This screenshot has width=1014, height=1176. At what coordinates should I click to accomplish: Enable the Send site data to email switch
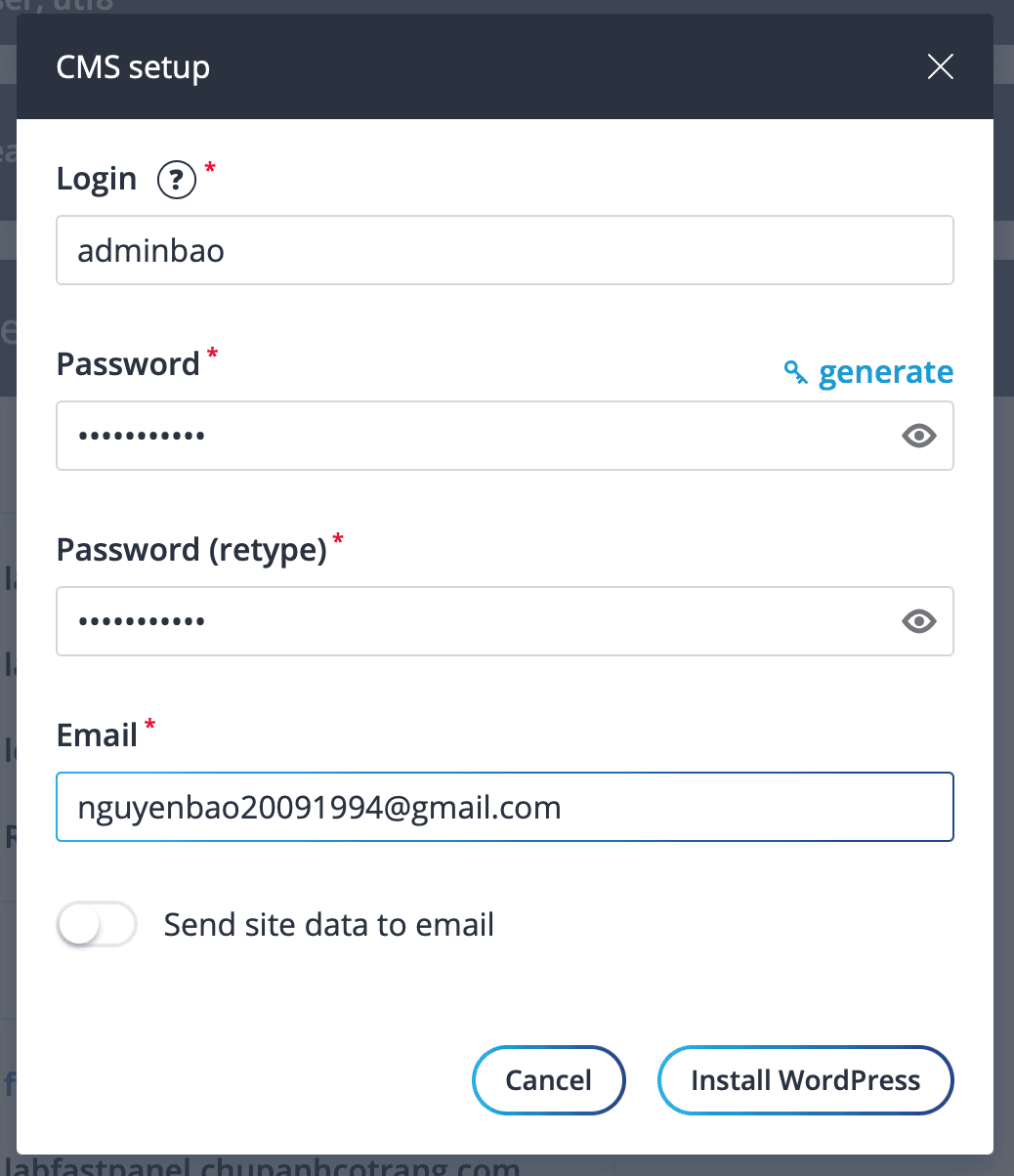[97, 924]
